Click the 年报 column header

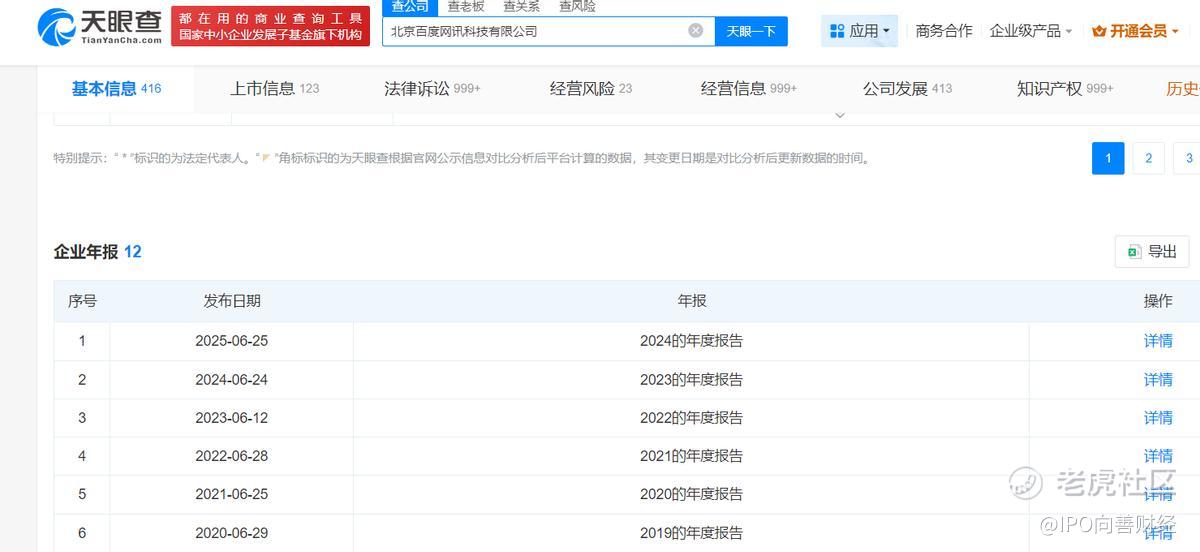692,301
